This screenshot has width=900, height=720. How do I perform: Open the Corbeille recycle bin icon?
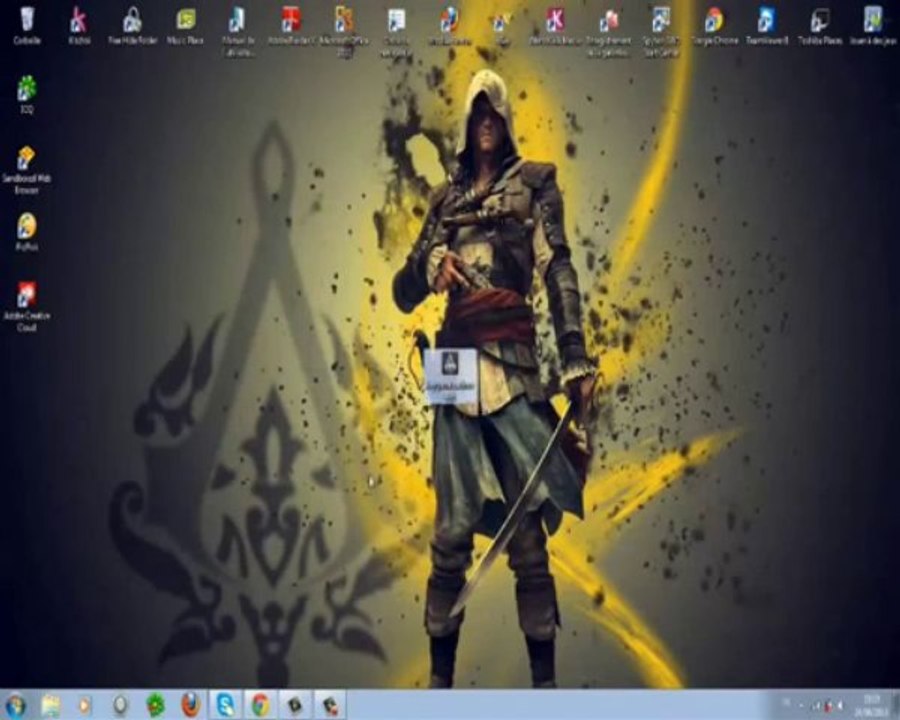coord(26,25)
